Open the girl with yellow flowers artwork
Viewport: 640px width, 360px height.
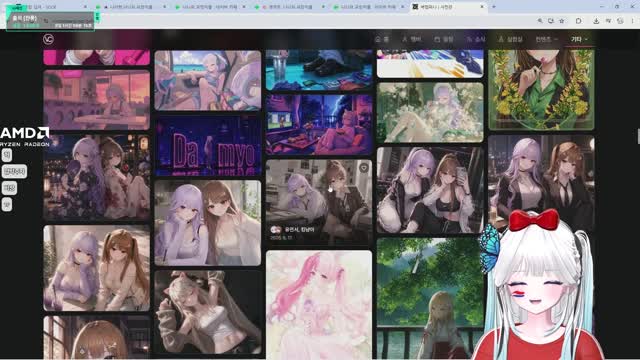point(541,89)
